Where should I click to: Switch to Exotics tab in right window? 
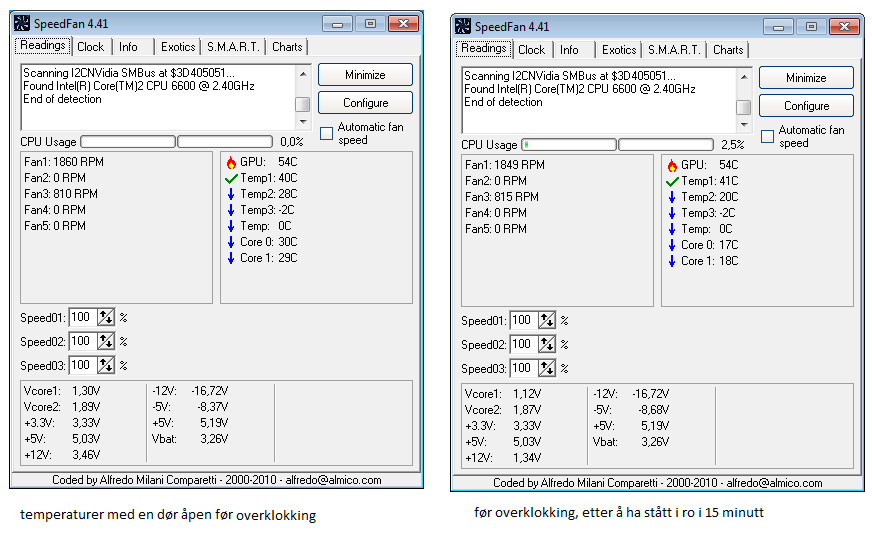619,49
